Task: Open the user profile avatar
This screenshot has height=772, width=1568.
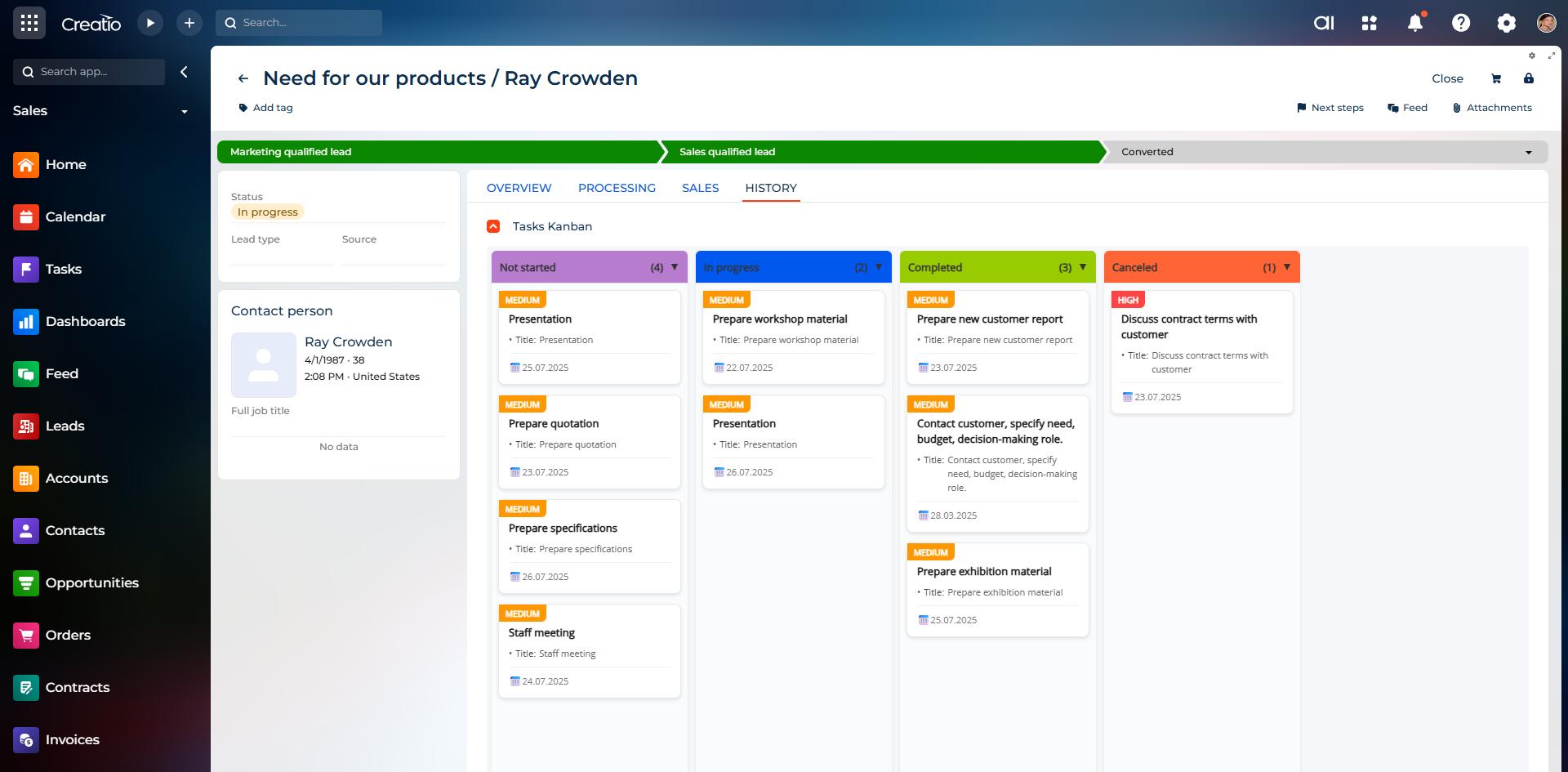Action: click(x=1547, y=23)
